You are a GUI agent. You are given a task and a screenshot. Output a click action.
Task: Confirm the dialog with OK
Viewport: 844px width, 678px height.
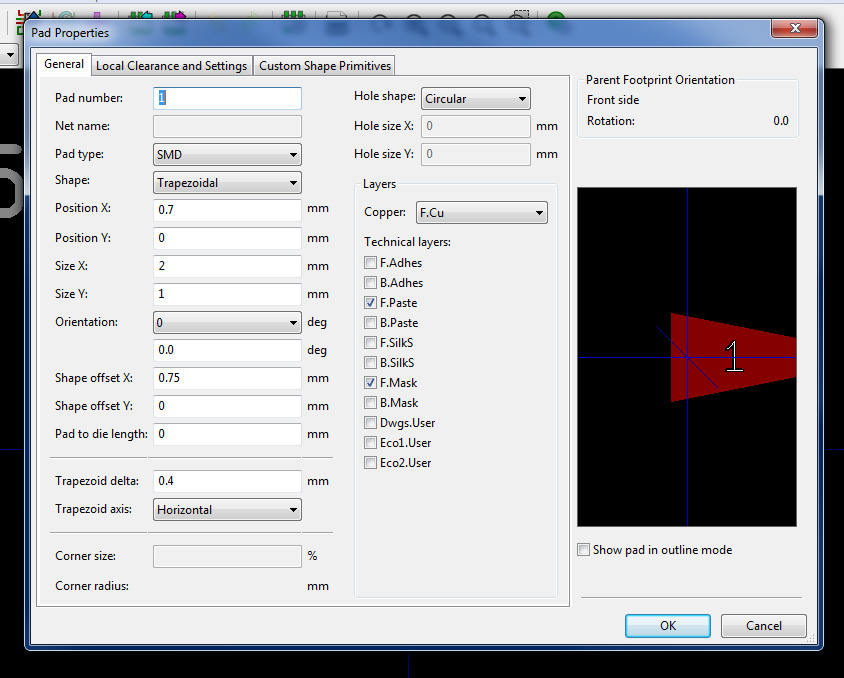click(x=667, y=626)
